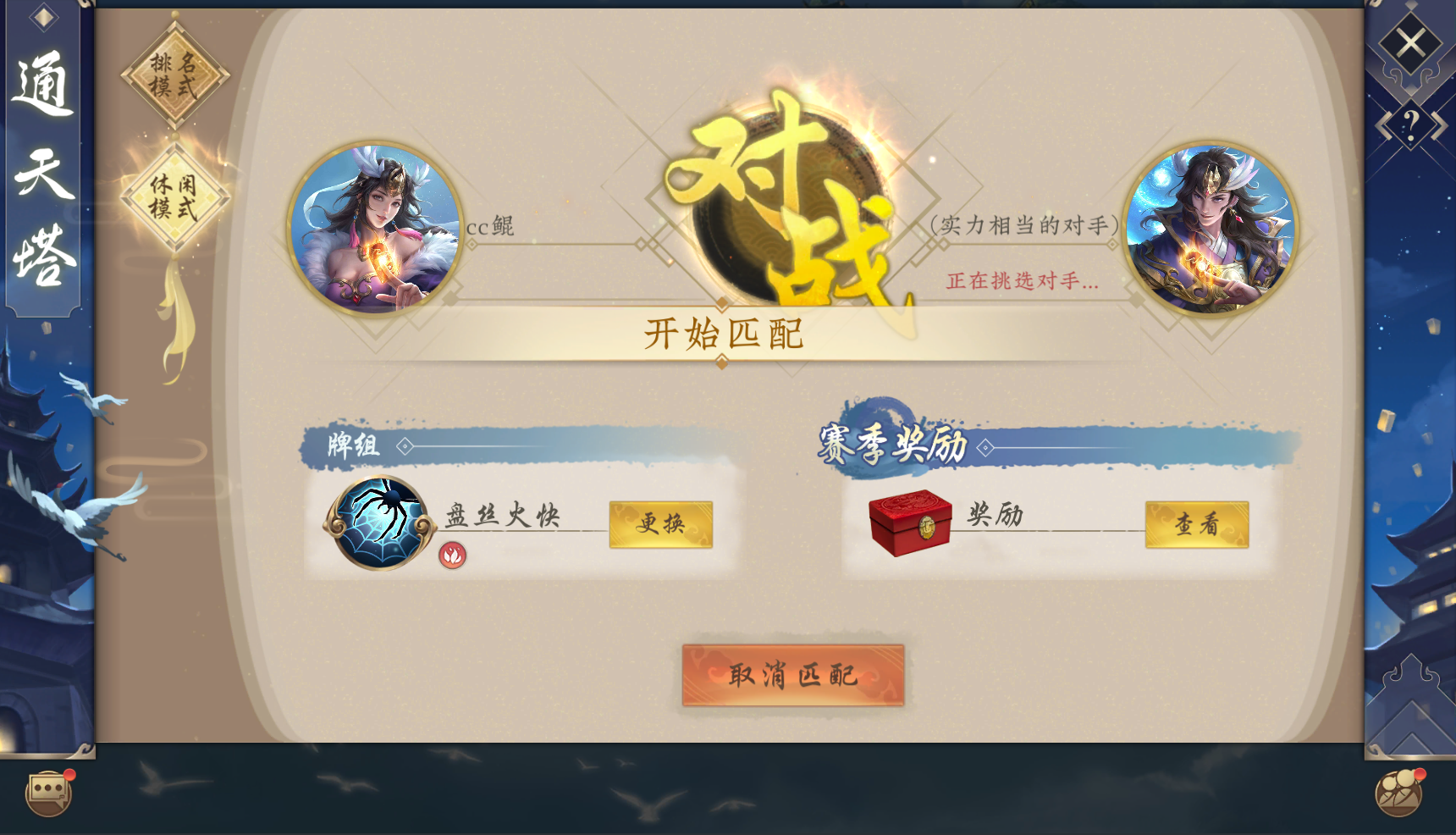Click the opponent avatar portrait
The height and width of the screenshot is (835, 1456).
point(1211,229)
